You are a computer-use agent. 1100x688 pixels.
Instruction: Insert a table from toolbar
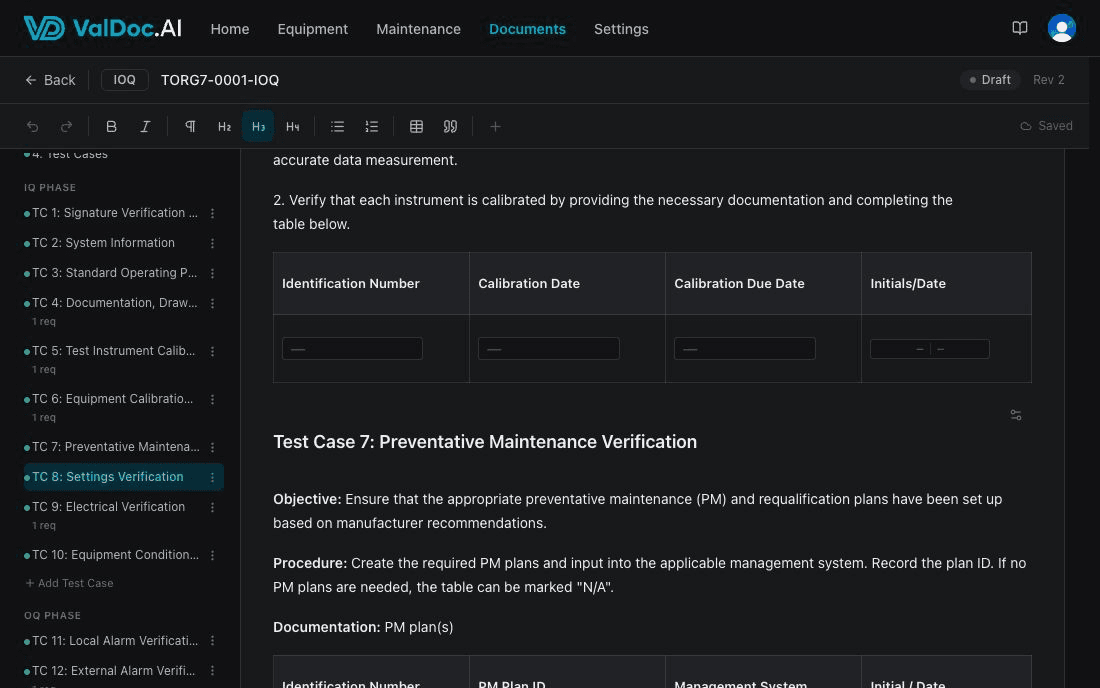[417, 126]
